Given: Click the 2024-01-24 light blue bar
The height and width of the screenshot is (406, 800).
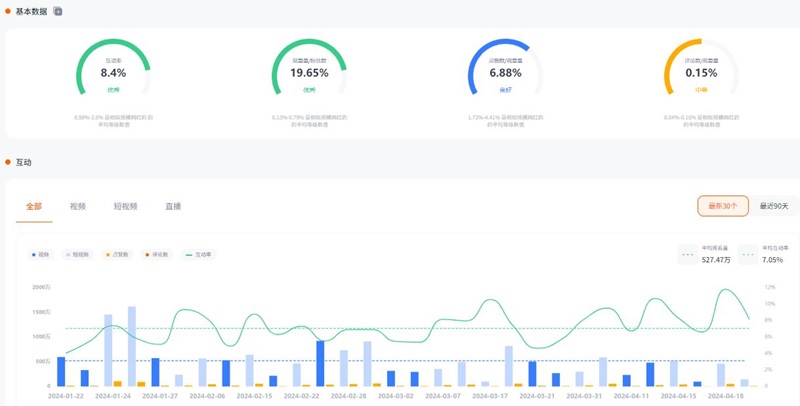Looking at the screenshot, I should 108,350.
